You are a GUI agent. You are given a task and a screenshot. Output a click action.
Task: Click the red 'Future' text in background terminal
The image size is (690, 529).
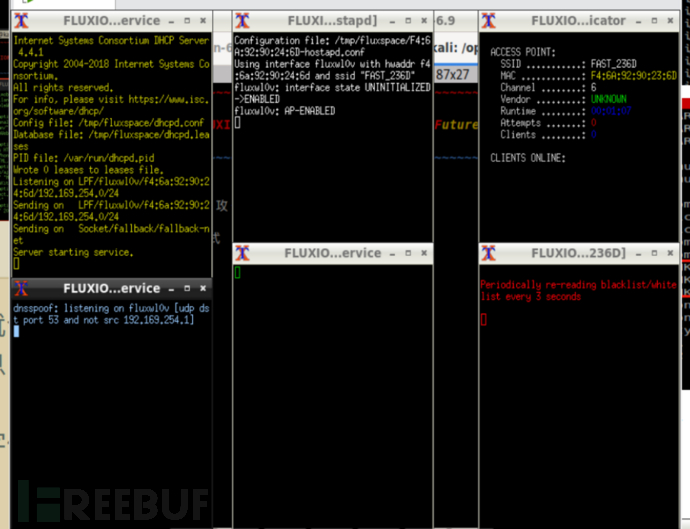(456, 125)
